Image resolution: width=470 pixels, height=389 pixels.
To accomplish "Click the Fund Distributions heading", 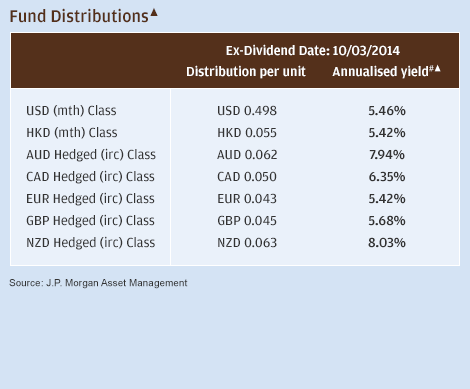I will [x=79, y=17].
